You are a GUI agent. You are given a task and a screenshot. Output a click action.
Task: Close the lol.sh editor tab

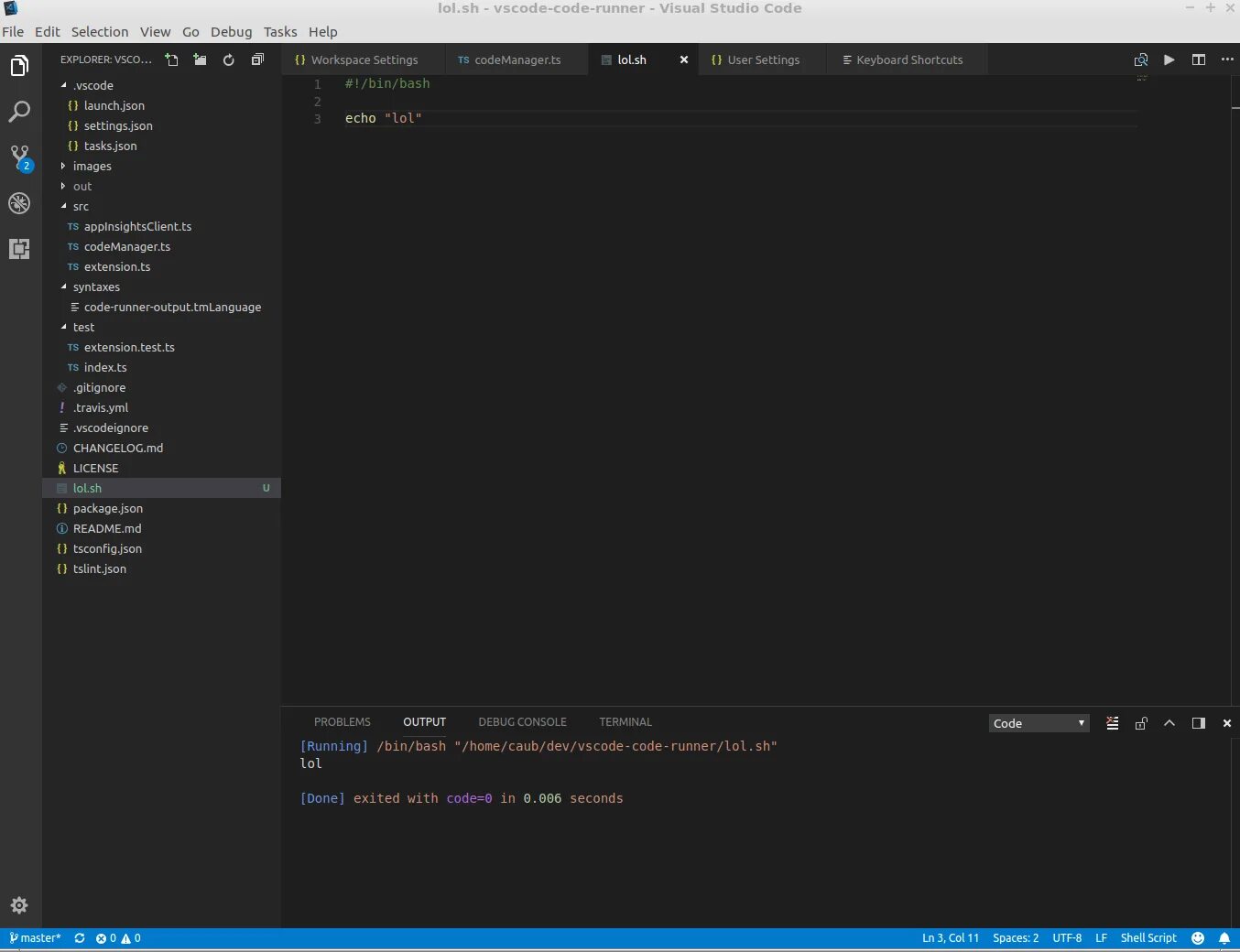(x=683, y=59)
